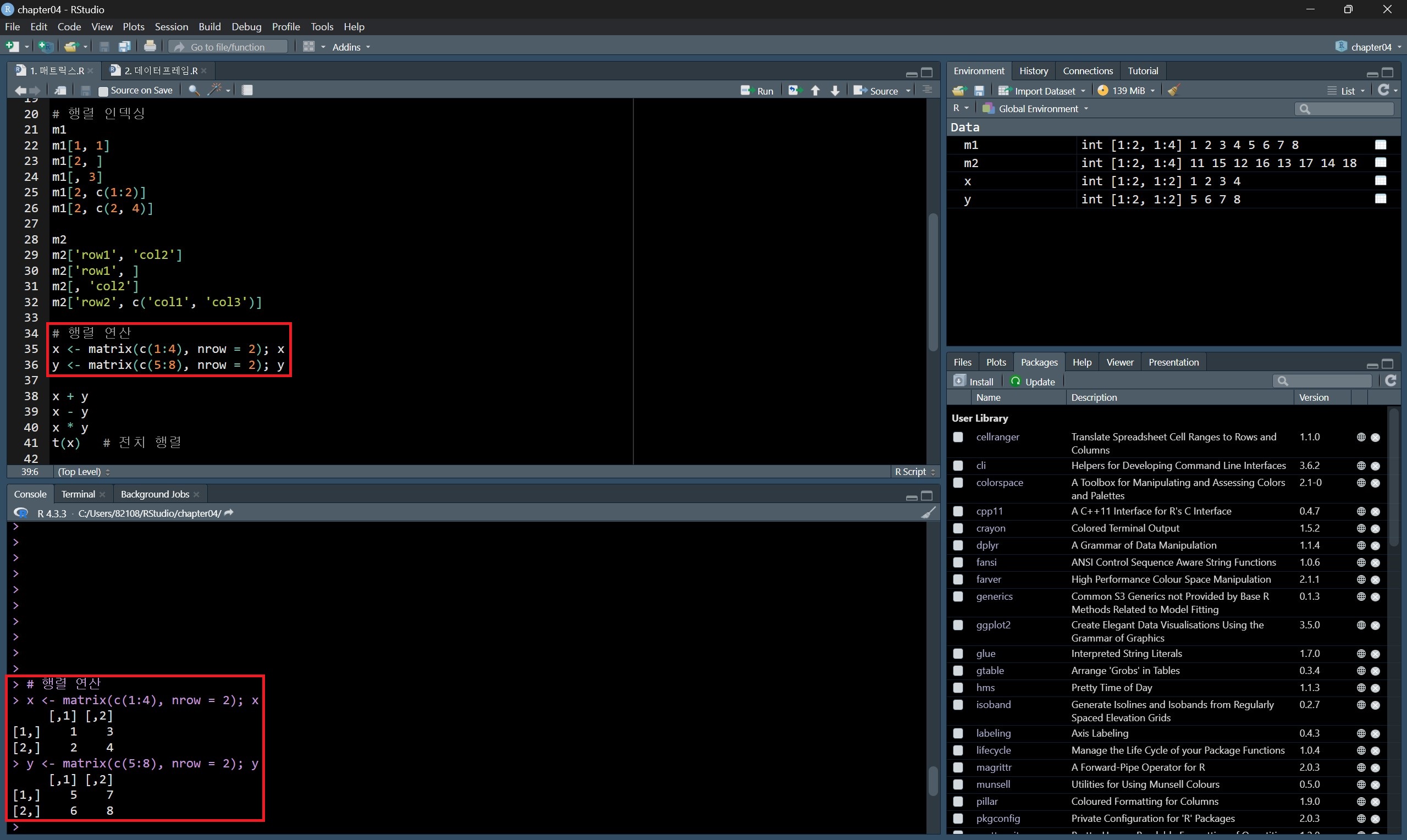Open Import Dataset dropdown
The width and height of the screenshot is (1407, 840).
(1042, 91)
